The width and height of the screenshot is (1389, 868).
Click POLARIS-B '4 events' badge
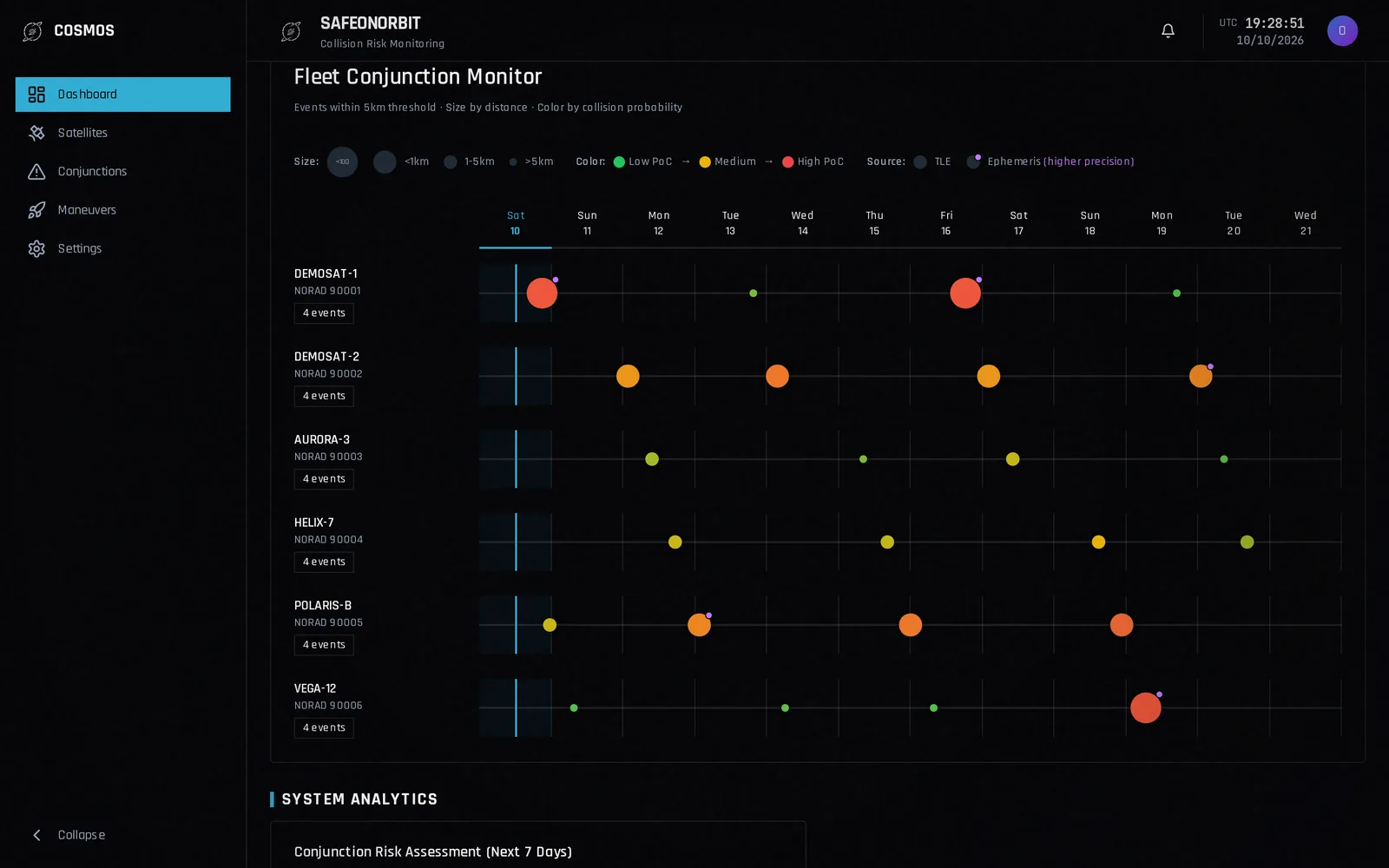pos(324,645)
